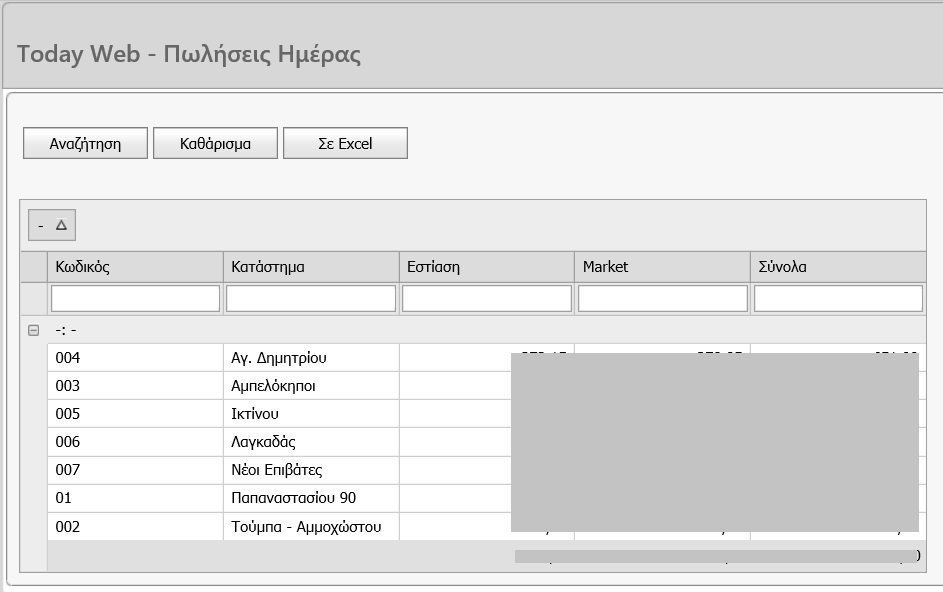Focus the filter box under Εστίαση
Screen dimensions: 943x592
[487, 298]
